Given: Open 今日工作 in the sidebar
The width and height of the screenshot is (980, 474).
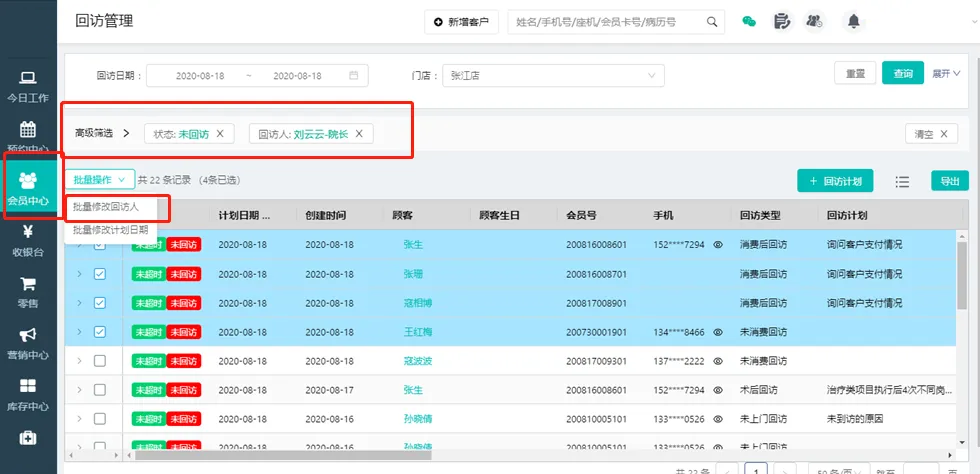Looking at the screenshot, I should (28, 87).
